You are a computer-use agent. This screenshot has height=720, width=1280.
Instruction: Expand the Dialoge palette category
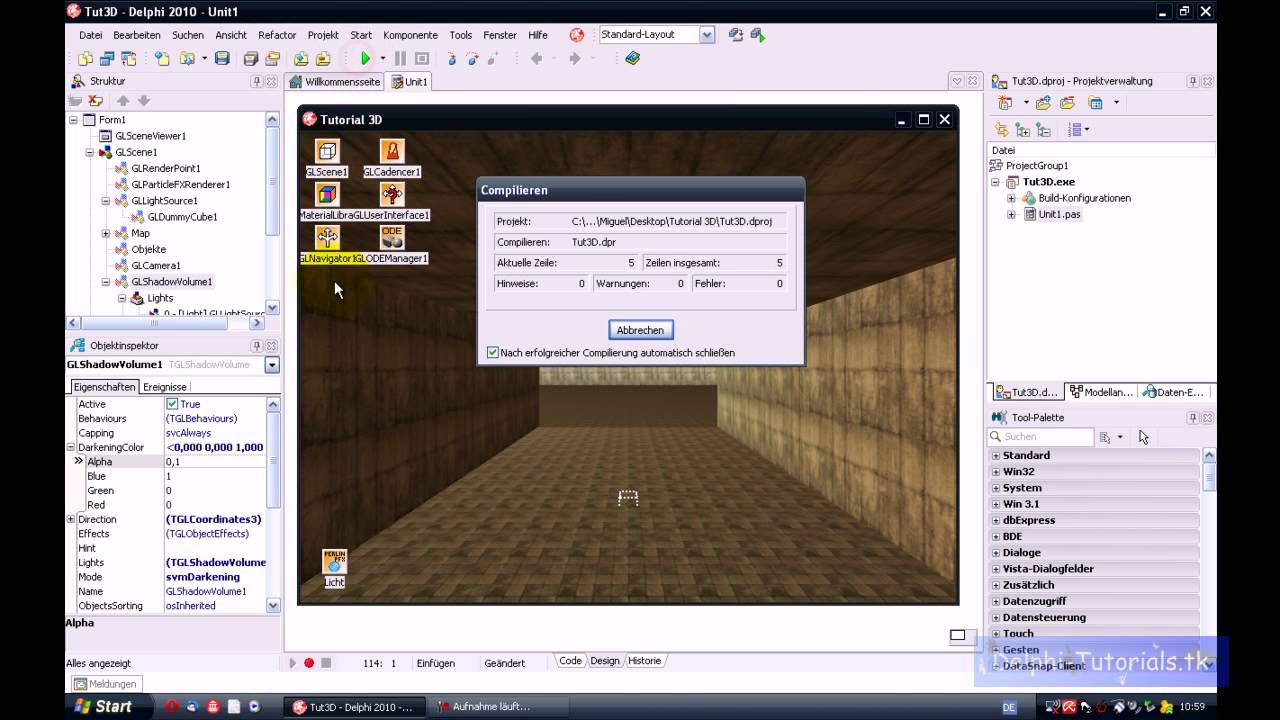(x=995, y=553)
